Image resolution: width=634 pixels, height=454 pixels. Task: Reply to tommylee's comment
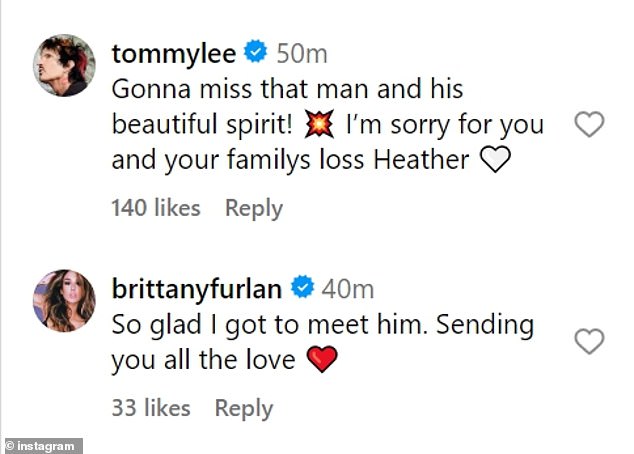254,209
